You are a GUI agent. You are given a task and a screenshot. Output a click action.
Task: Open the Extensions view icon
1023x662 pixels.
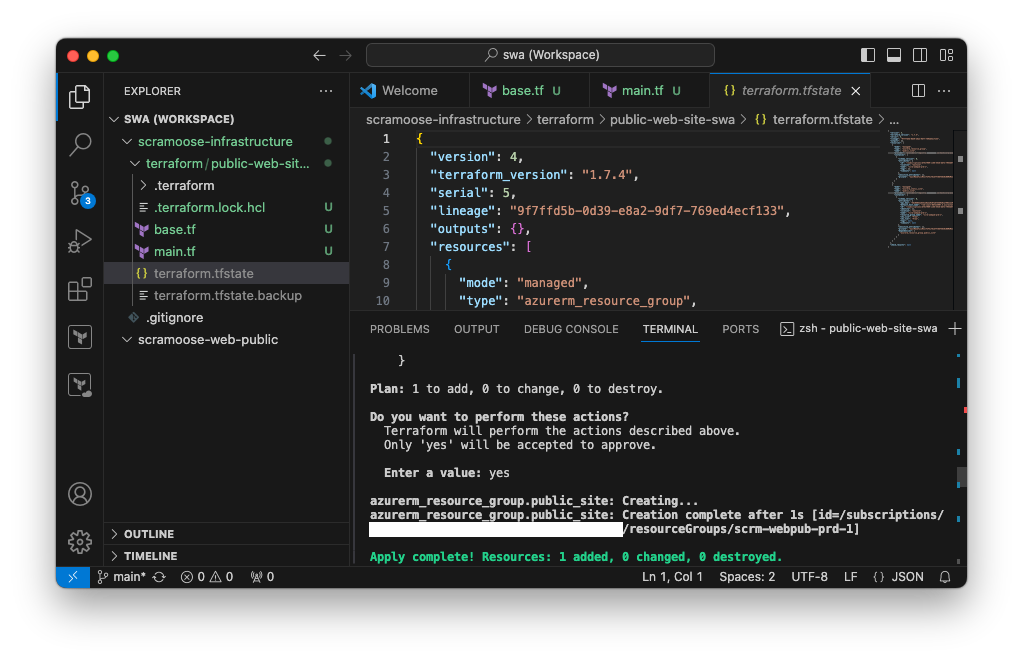pyautogui.click(x=80, y=289)
